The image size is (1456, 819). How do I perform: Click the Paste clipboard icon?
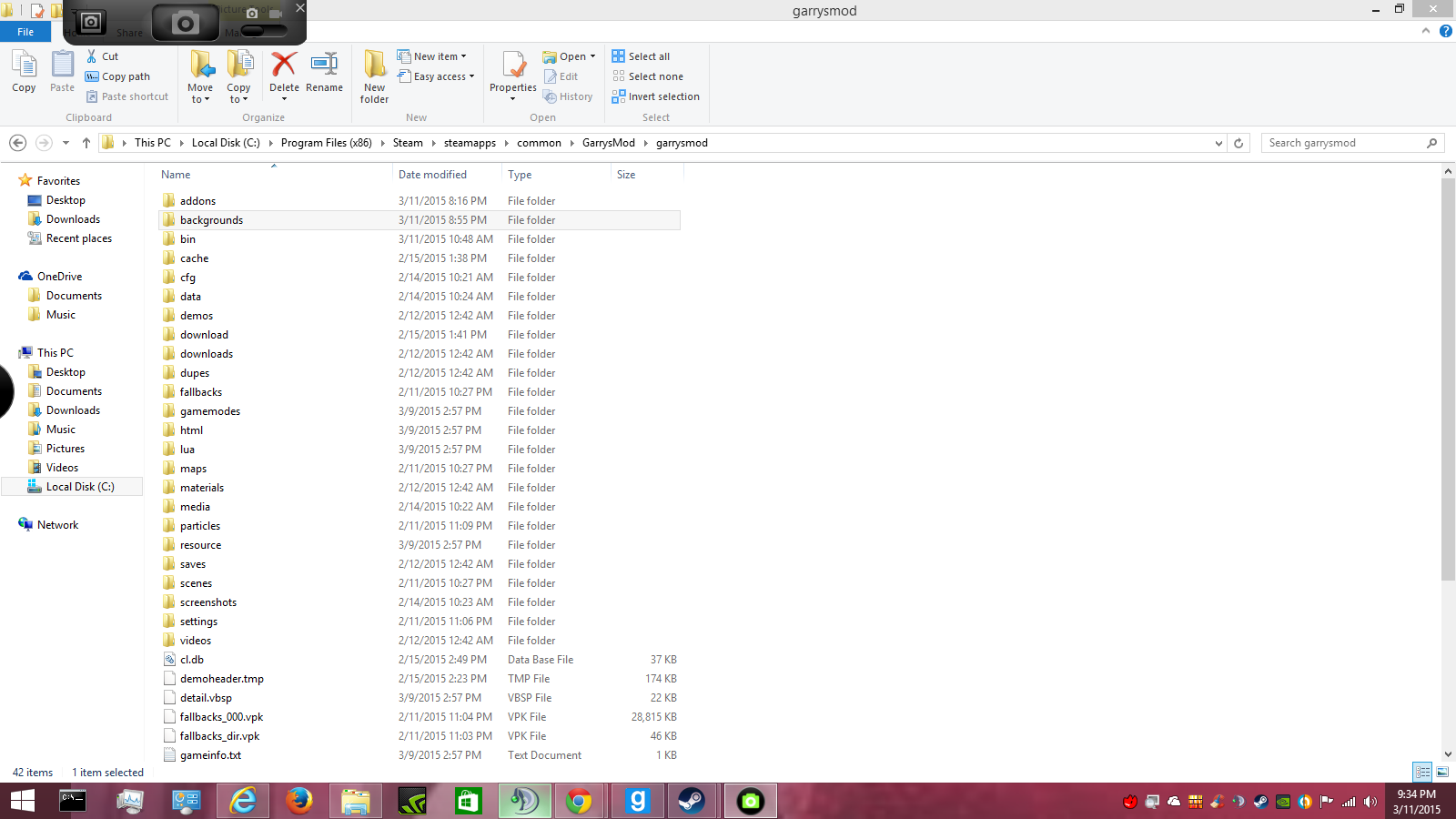63,65
